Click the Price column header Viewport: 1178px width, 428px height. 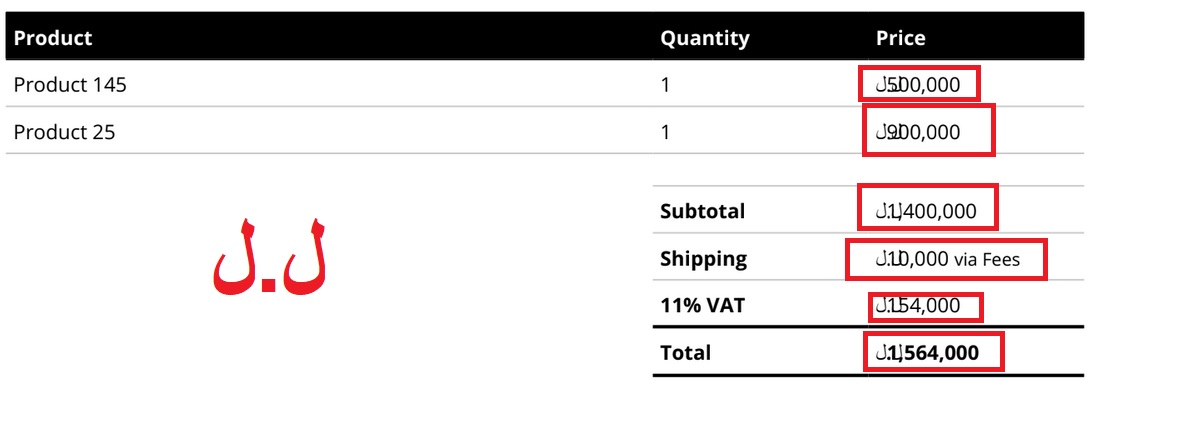(901, 38)
